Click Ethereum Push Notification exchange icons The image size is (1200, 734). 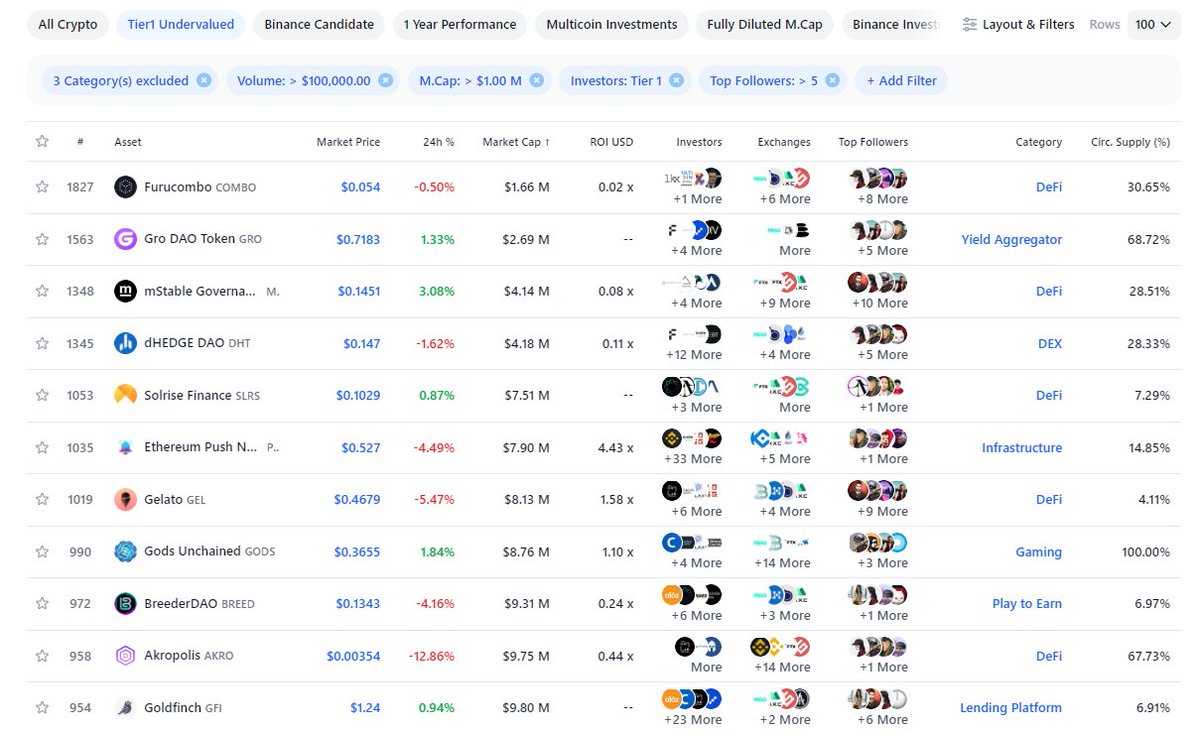pyautogui.click(x=780, y=438)
